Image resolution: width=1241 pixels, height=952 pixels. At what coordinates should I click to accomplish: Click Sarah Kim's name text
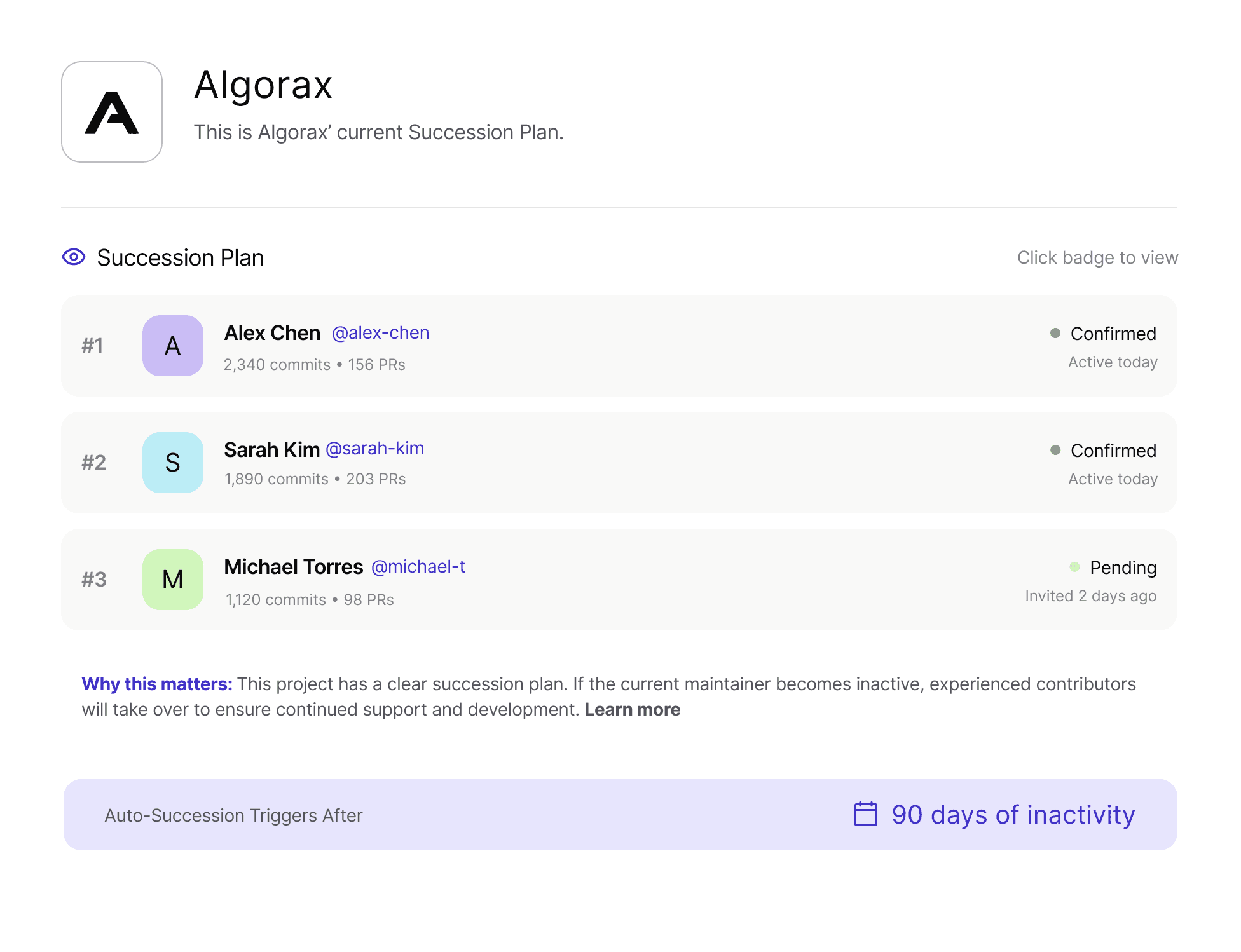tap(271, 450)
